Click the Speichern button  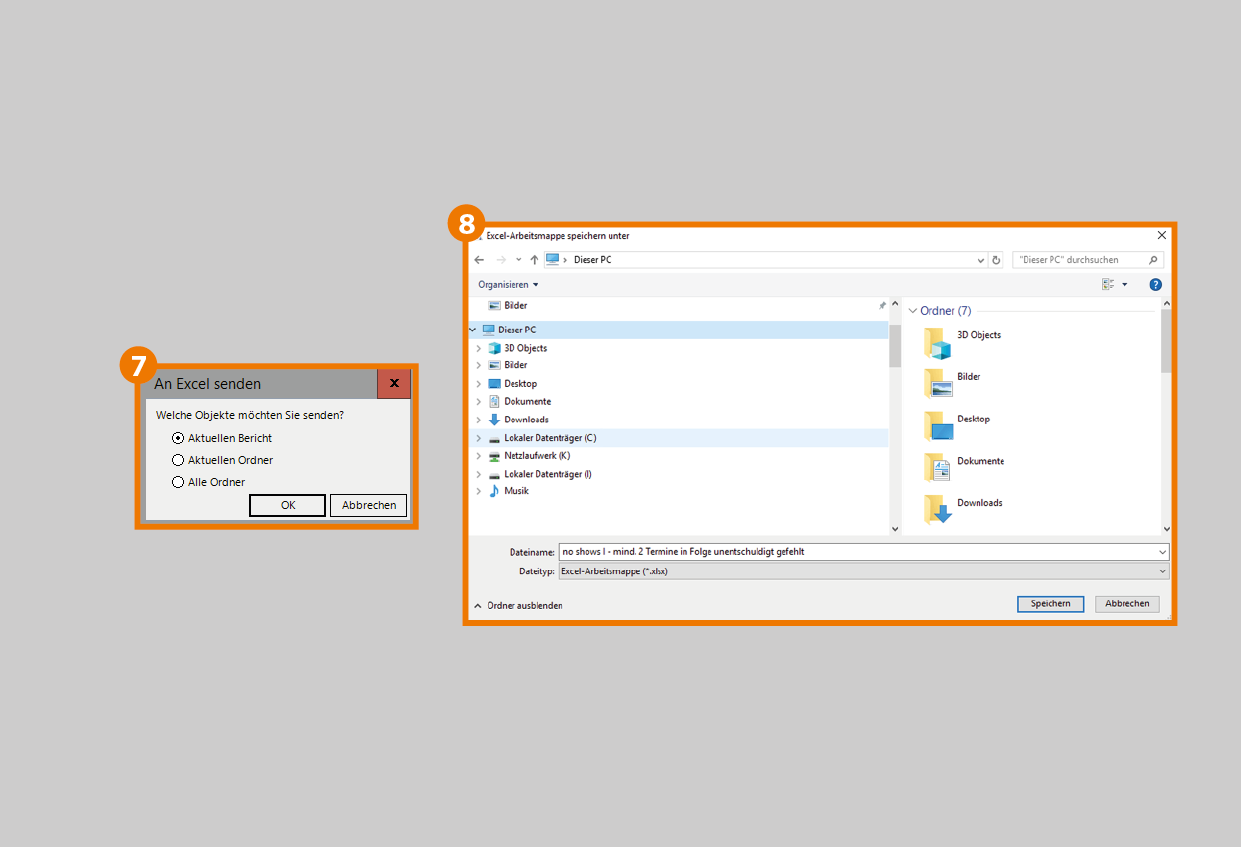click(x=1050, y=604)
